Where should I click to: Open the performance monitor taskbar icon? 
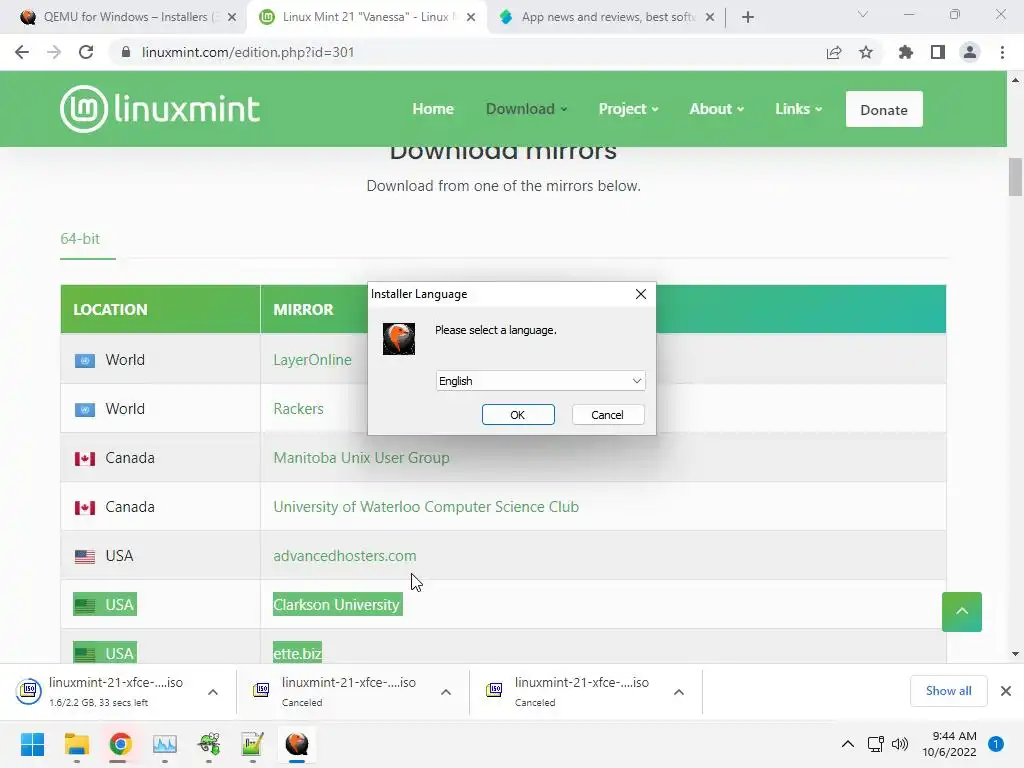click(x=165, y=744)
